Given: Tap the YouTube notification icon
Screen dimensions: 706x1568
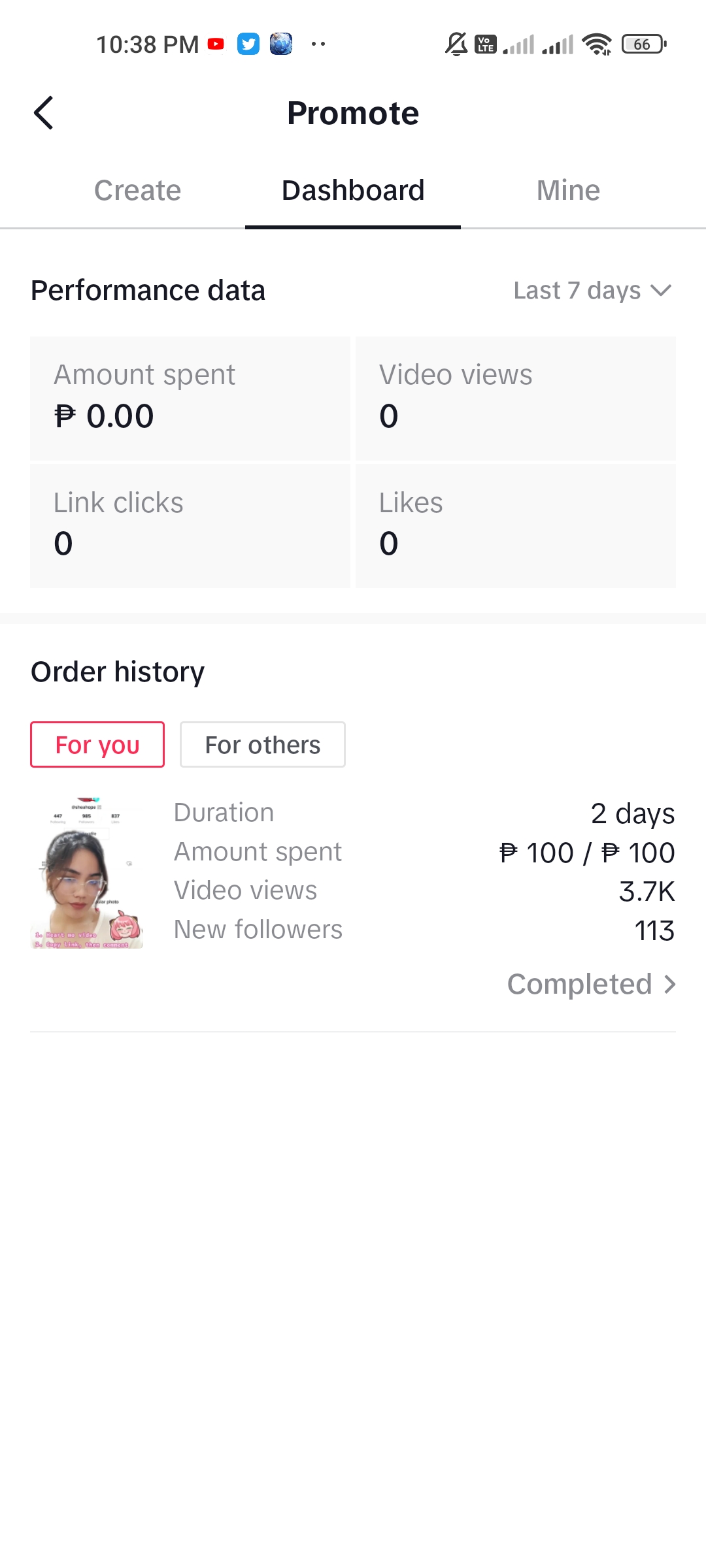Looking at the screenshot, I should tap(216, 44).
